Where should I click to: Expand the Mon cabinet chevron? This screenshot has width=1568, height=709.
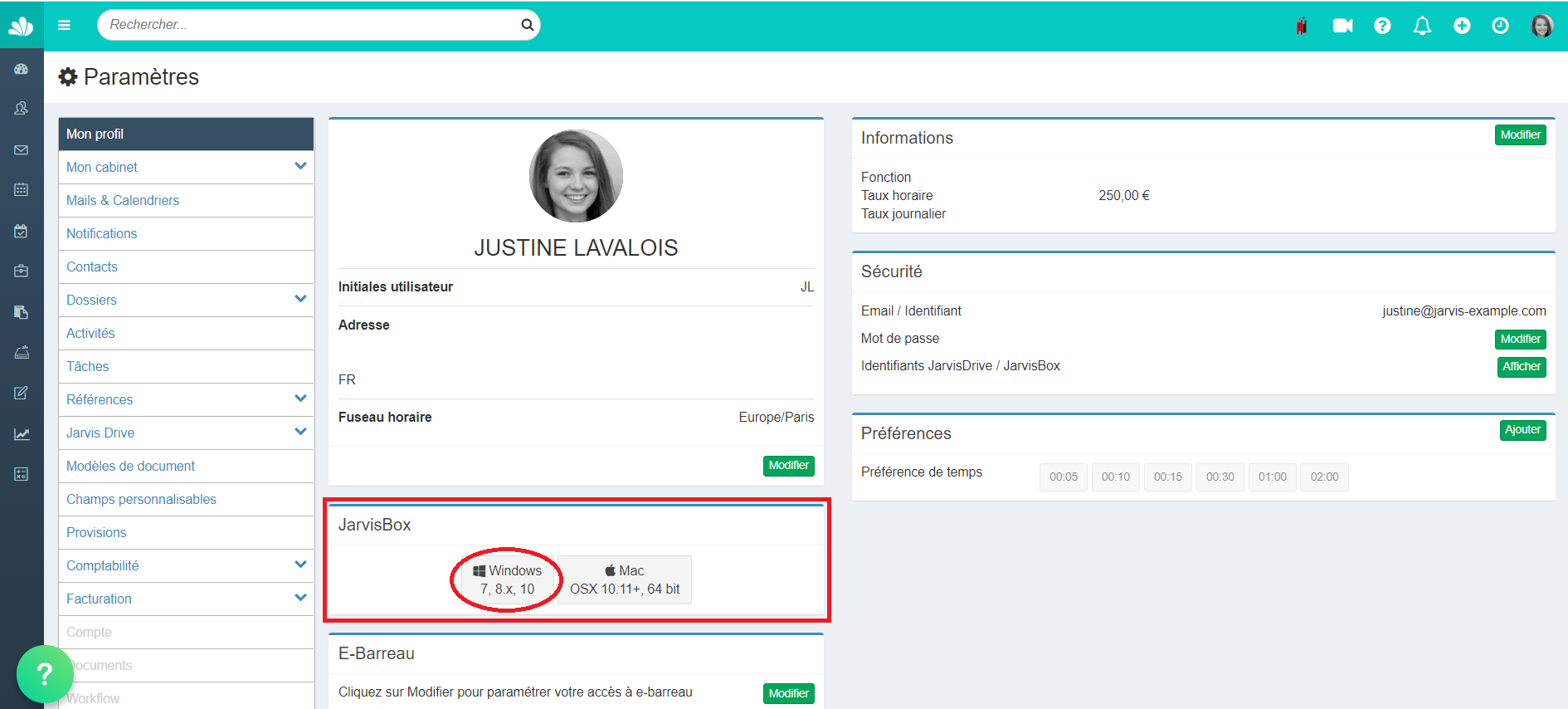(300, 166)
